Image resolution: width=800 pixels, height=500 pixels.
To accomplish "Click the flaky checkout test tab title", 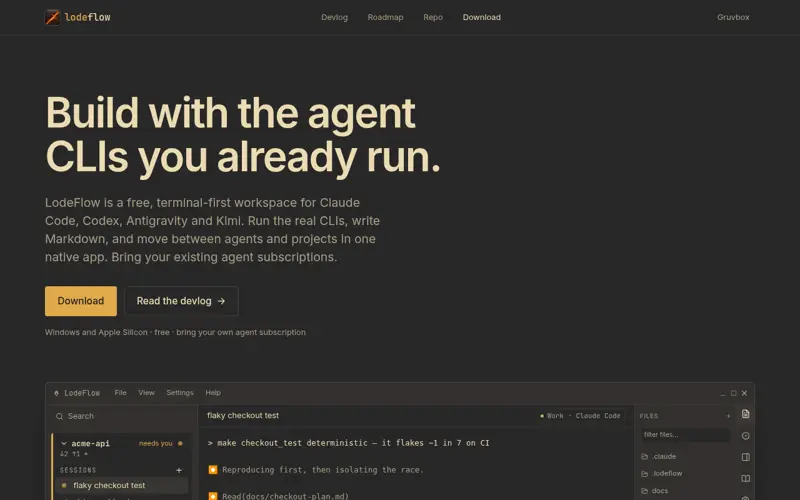I will tap(243, 415).
